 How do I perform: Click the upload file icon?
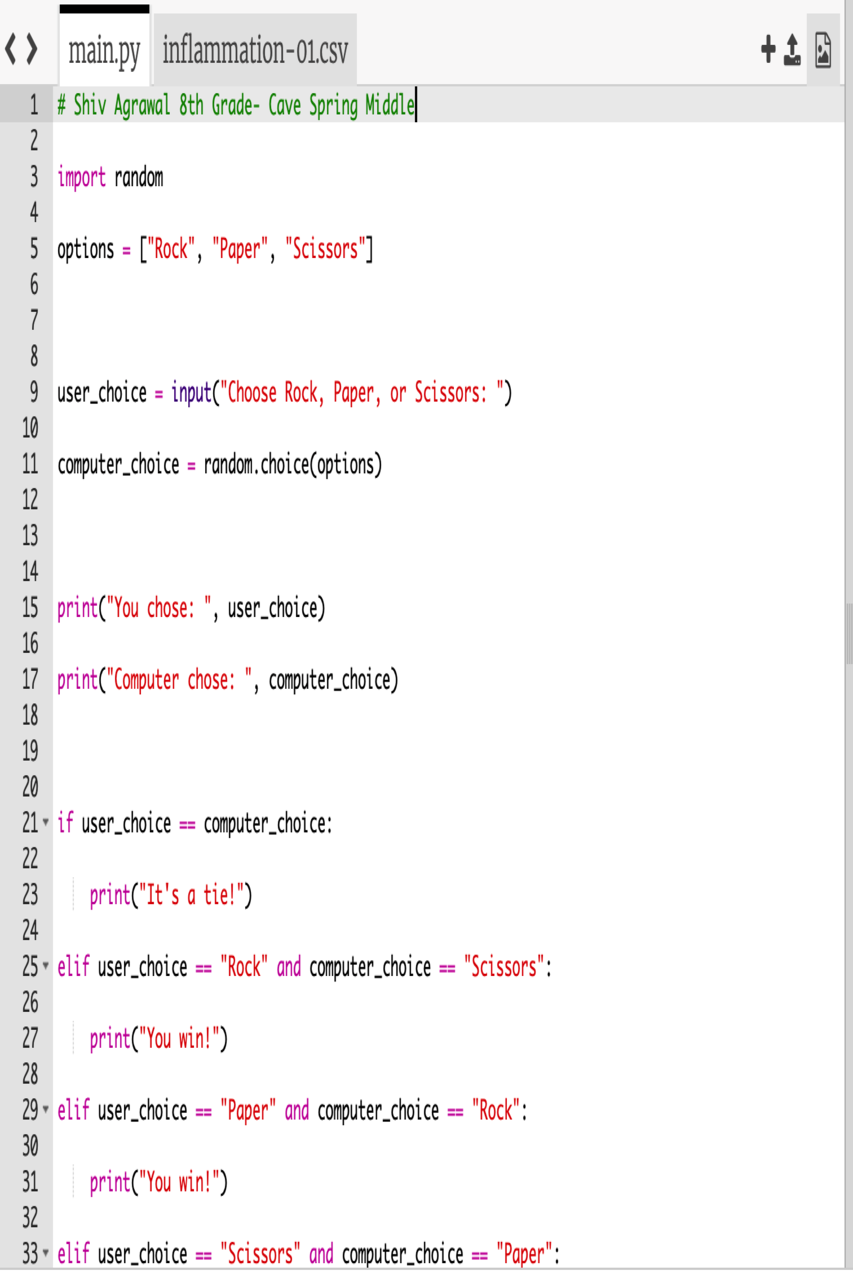[792, 50]
